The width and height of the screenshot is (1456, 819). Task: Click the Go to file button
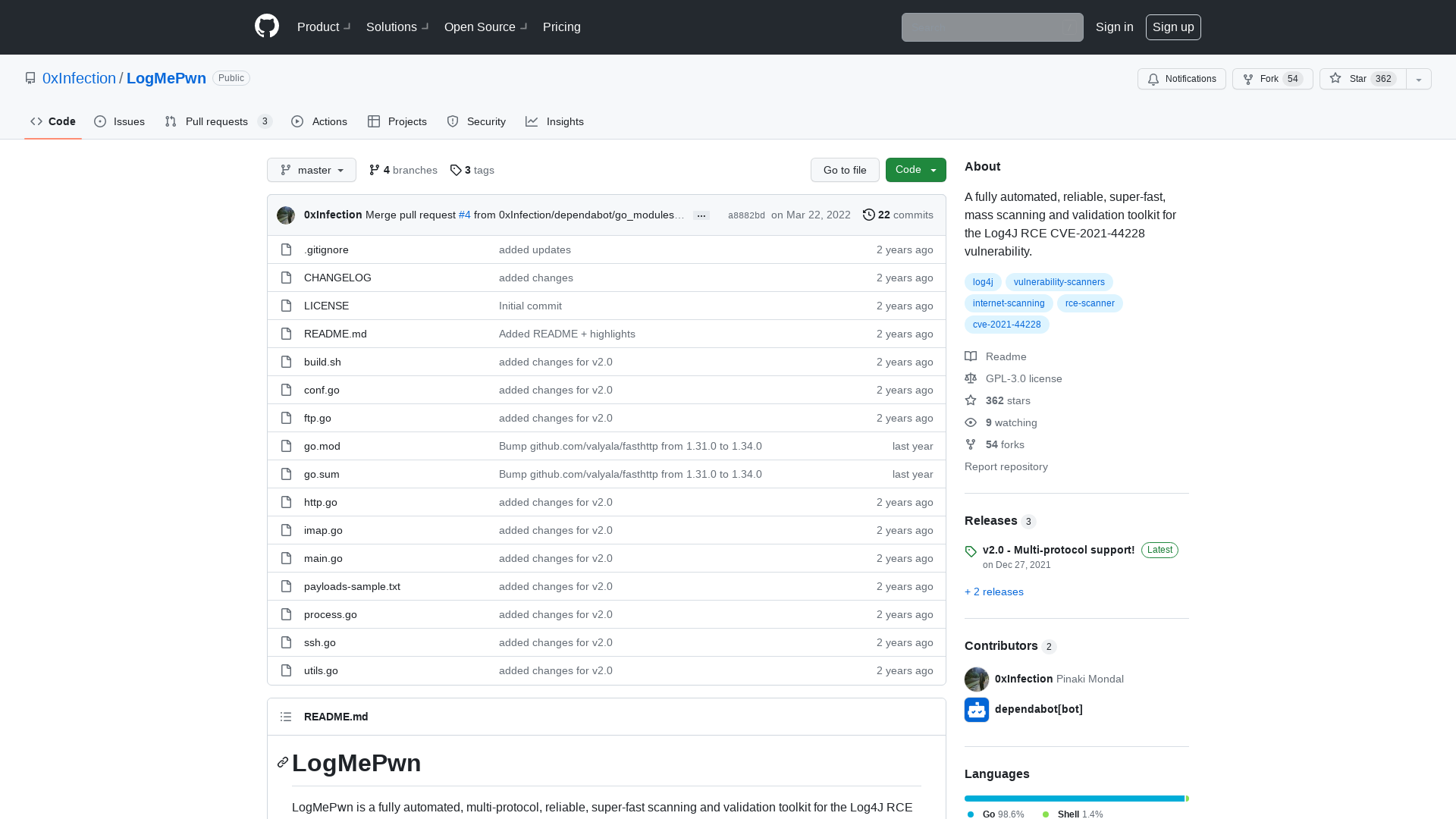pyautogui.click(x=845, y=170)
